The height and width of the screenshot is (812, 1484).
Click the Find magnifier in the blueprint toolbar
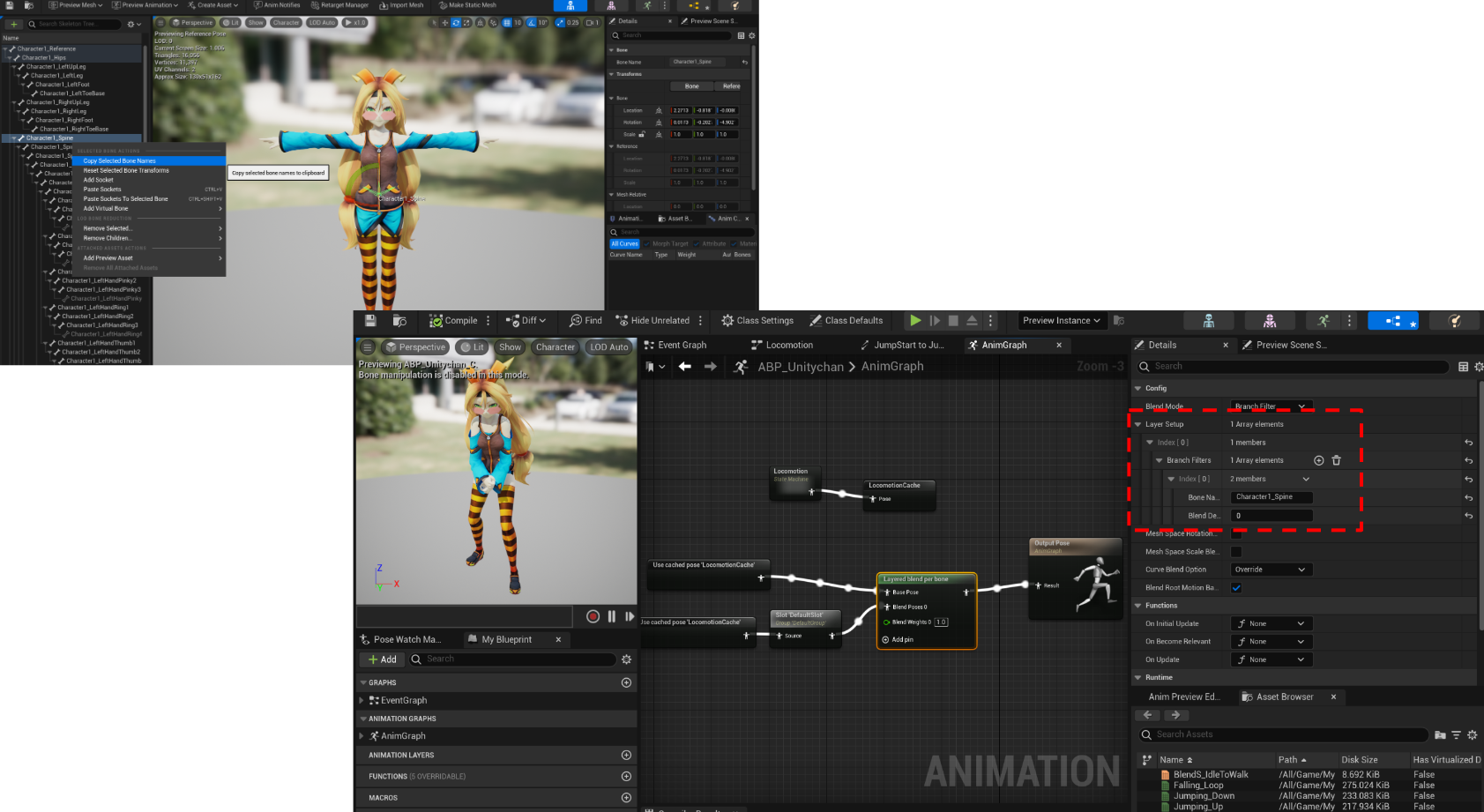point(576,321)
